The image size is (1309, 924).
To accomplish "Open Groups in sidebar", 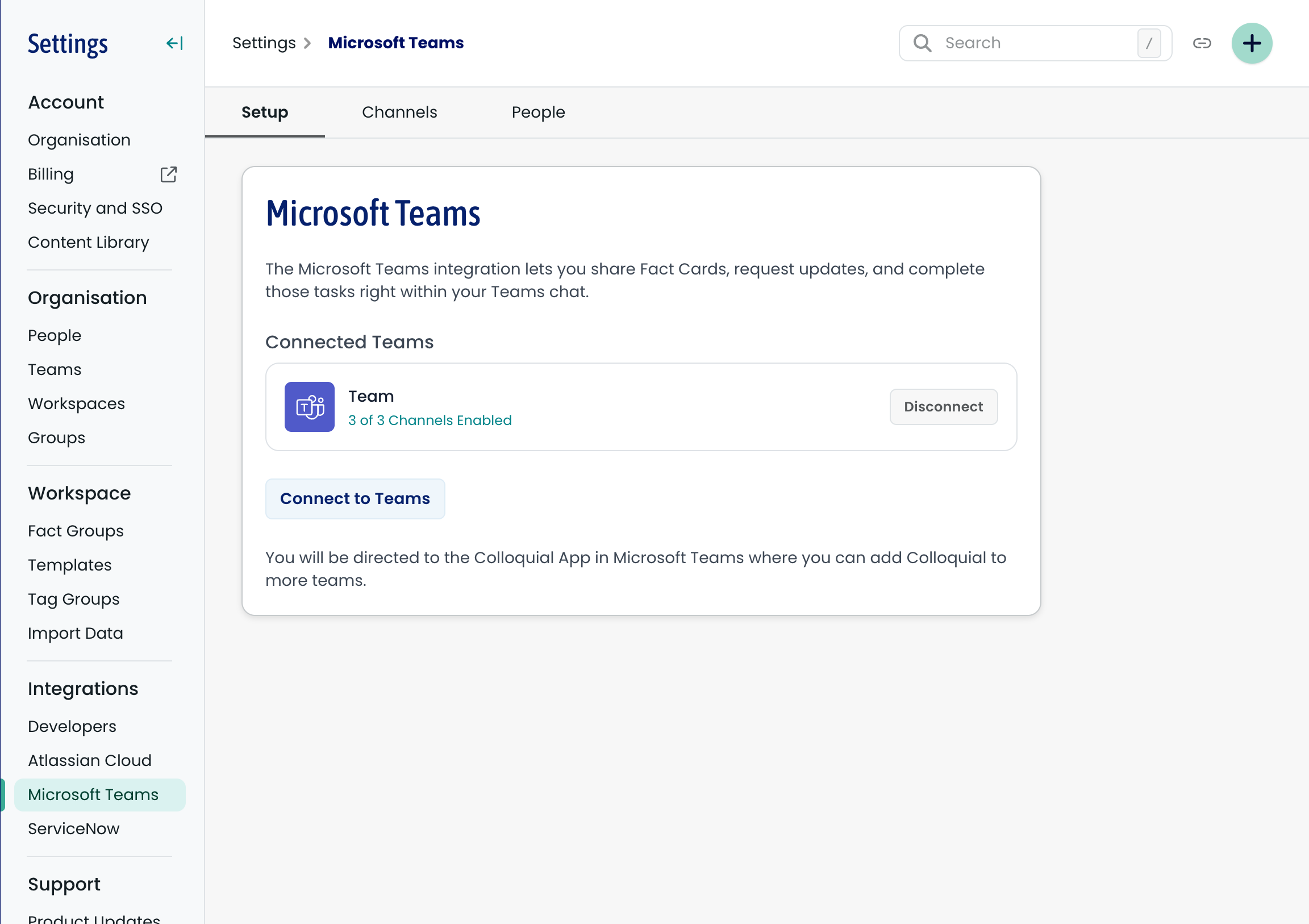I will tap(56, 438).
